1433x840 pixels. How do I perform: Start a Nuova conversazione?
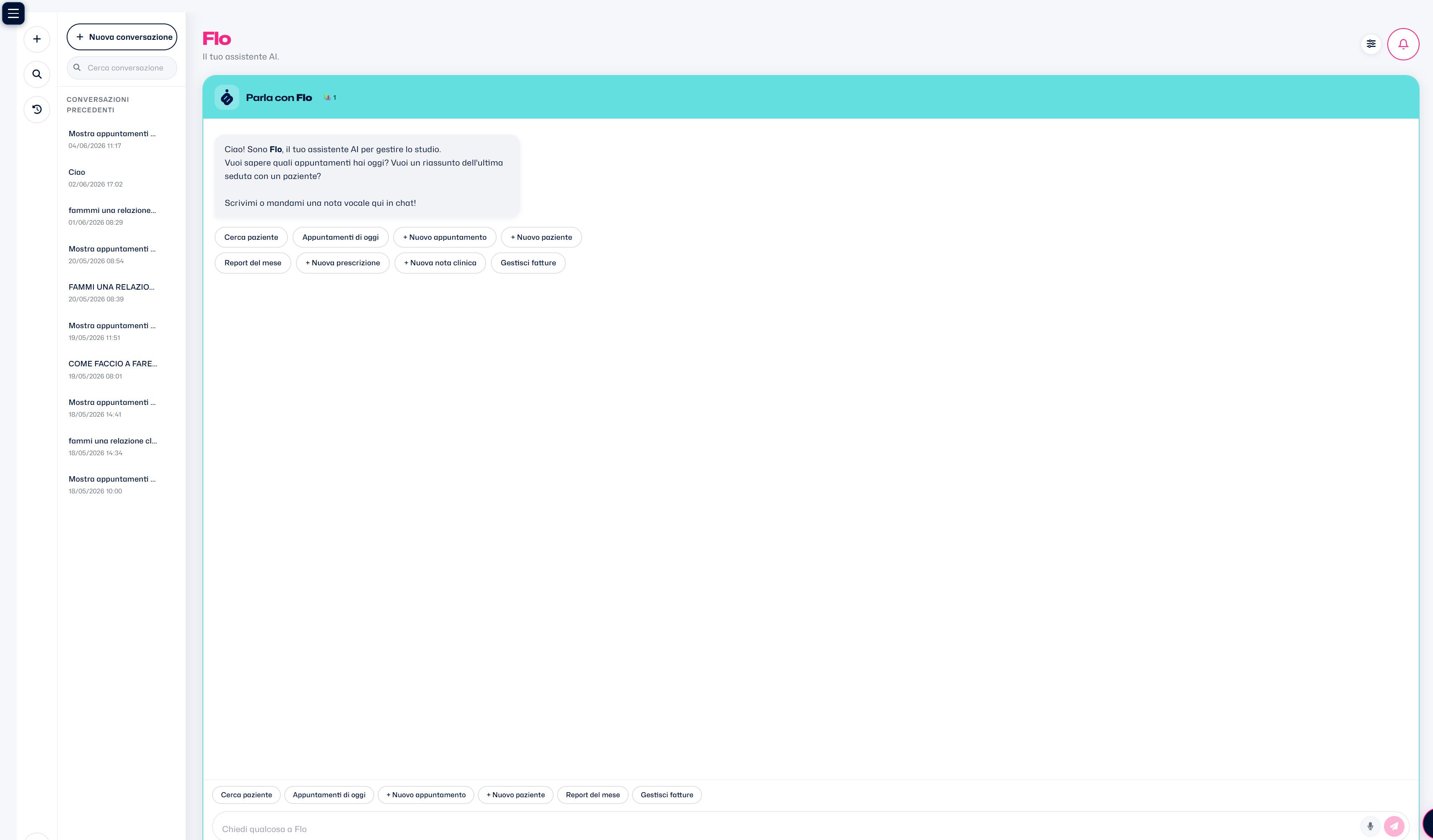click(x=122, y=37)
